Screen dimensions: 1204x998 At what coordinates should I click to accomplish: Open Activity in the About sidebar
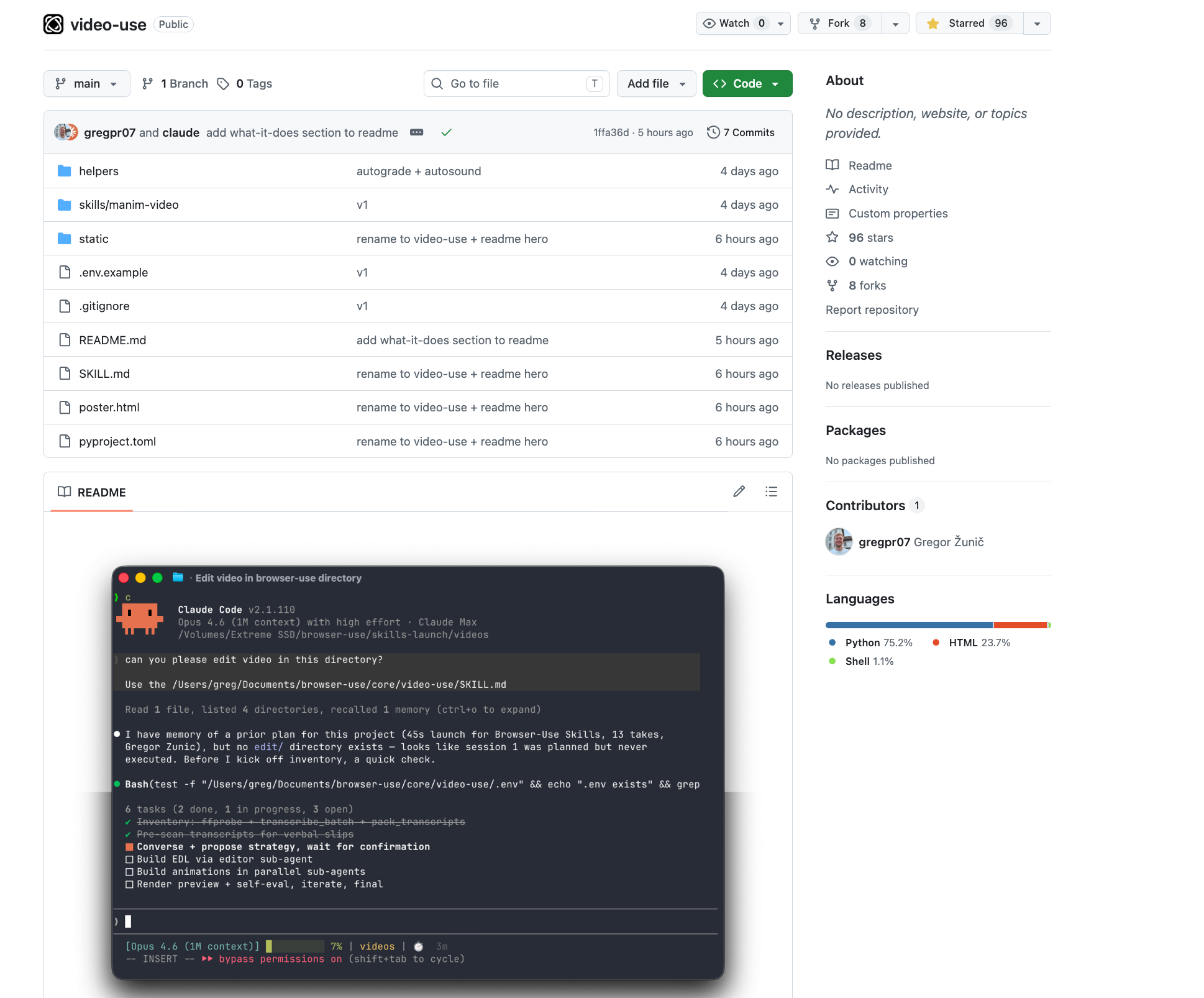click(868, 190)
